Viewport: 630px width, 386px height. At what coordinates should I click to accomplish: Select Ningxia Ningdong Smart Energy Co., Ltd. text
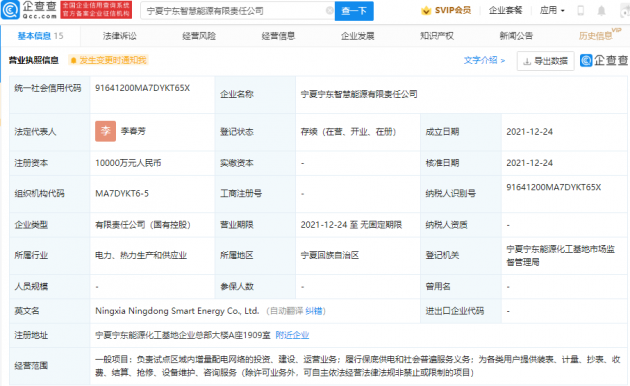click(177, 311)
